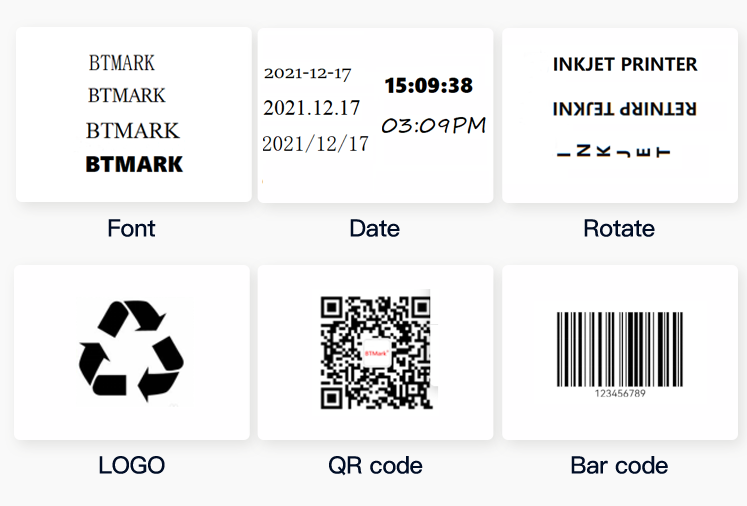Open the Font sample card

[x=134, y=115]
